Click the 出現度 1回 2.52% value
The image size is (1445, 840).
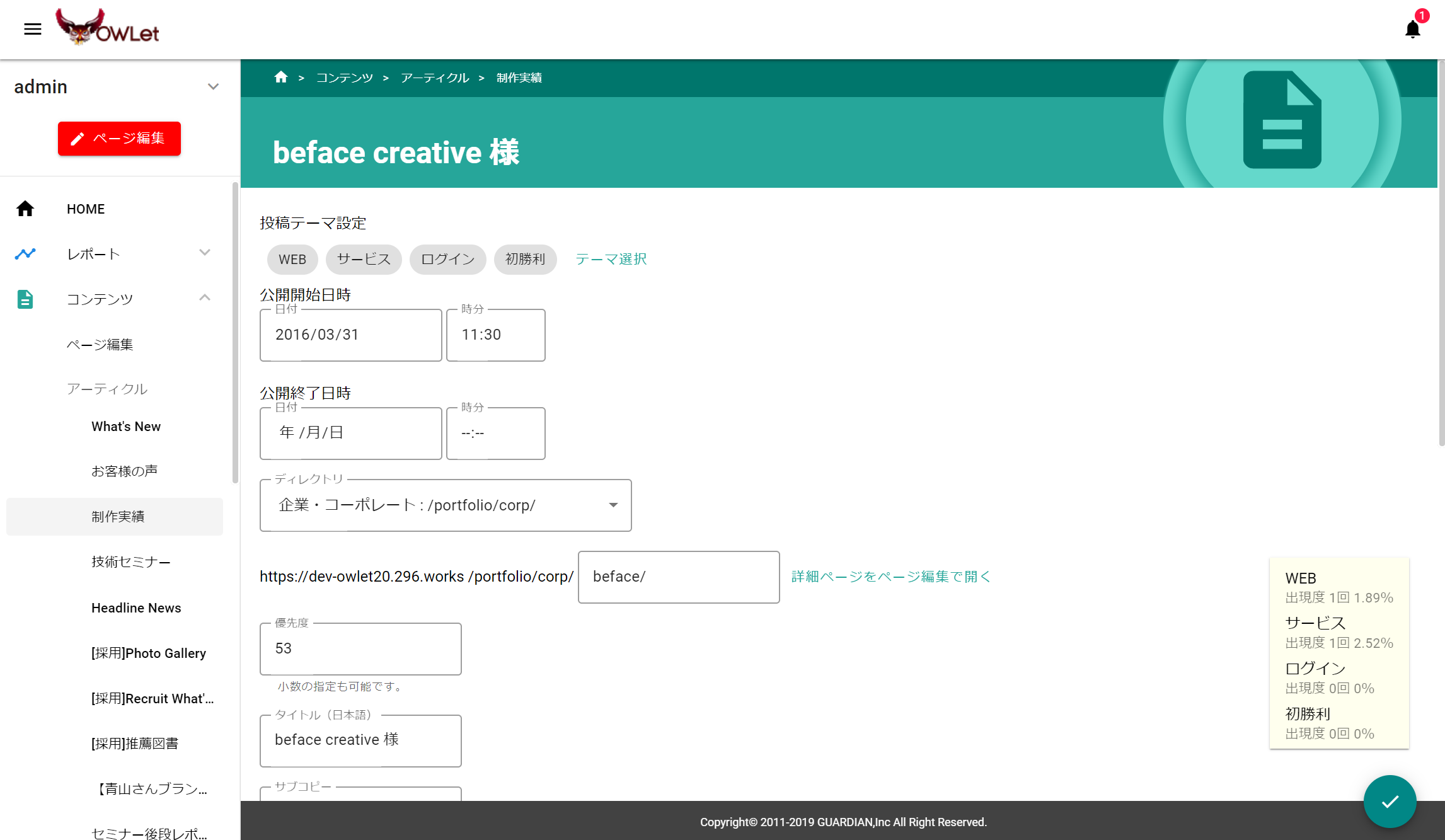click(1339, 643)
